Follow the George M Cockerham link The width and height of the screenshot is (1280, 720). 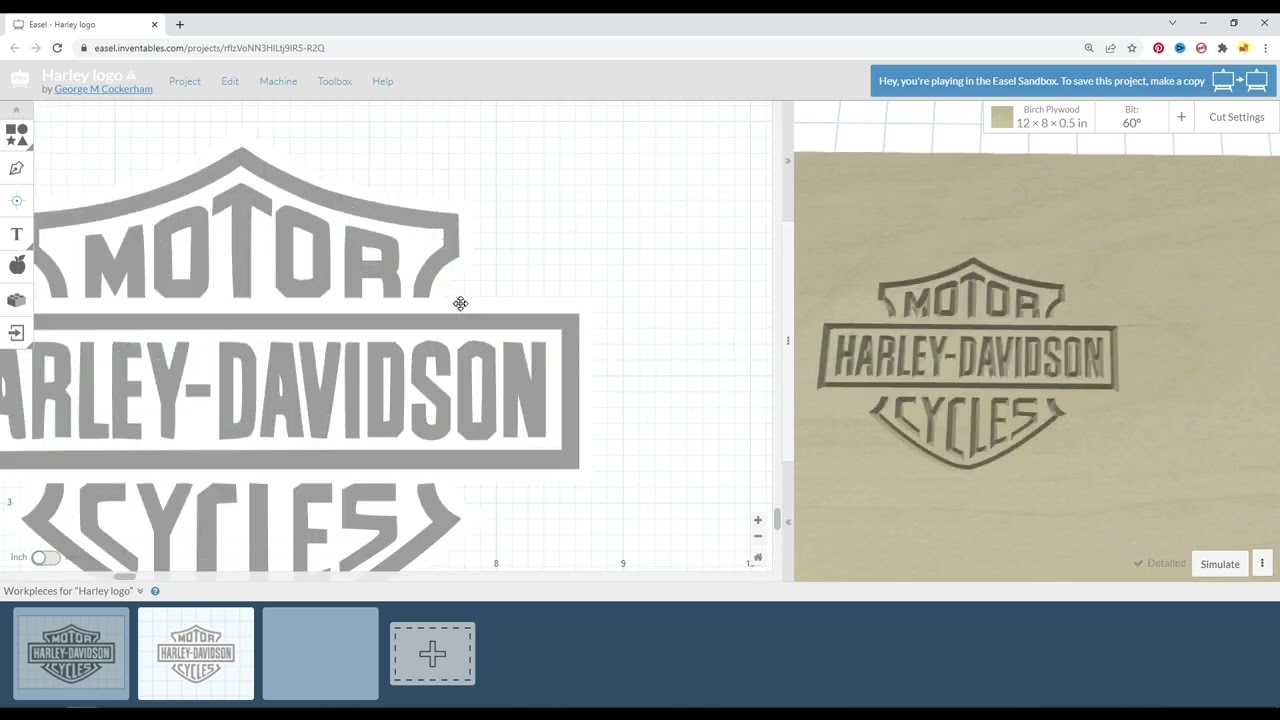pos(104,89)
